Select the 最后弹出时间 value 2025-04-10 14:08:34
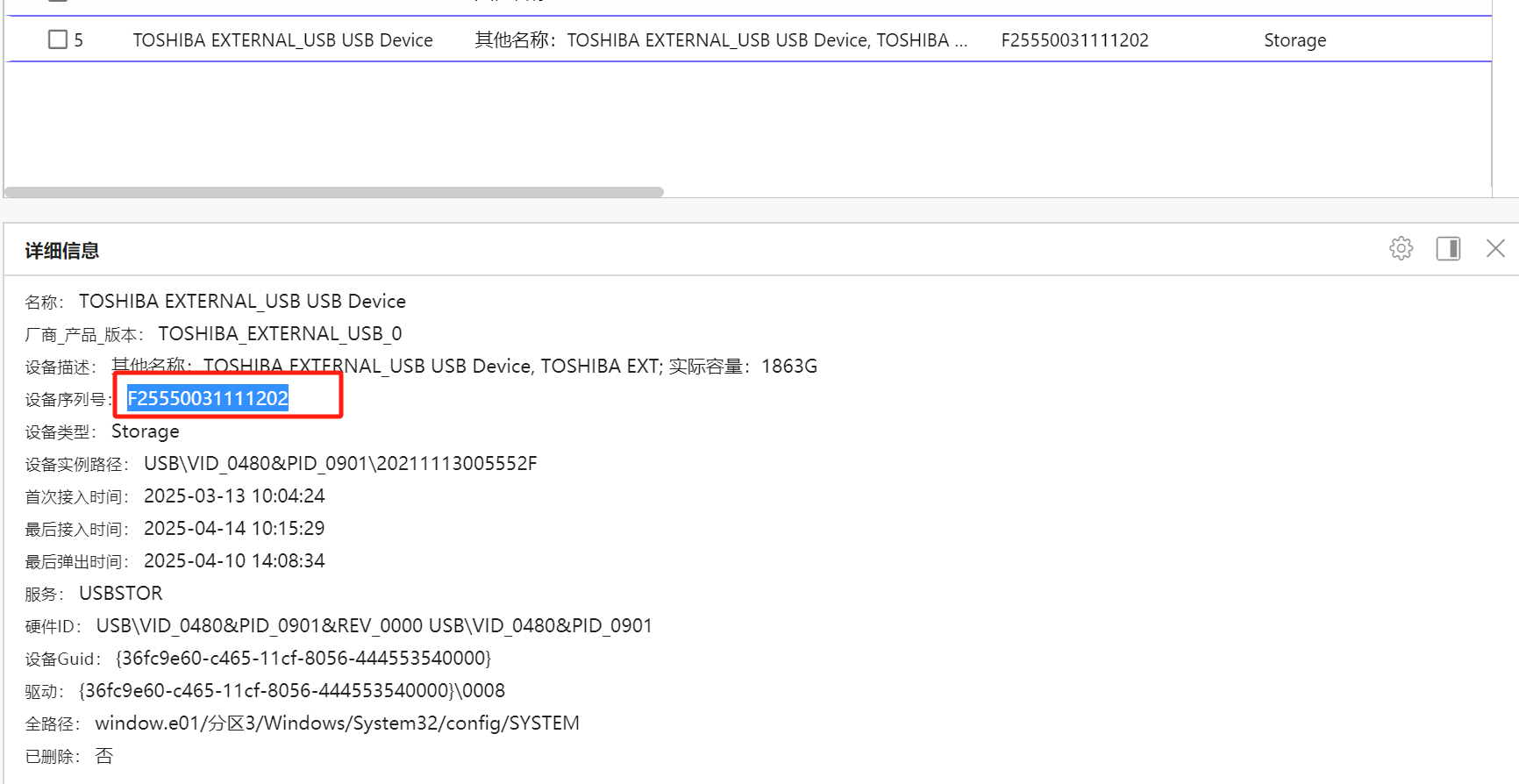 coord(234,560)
